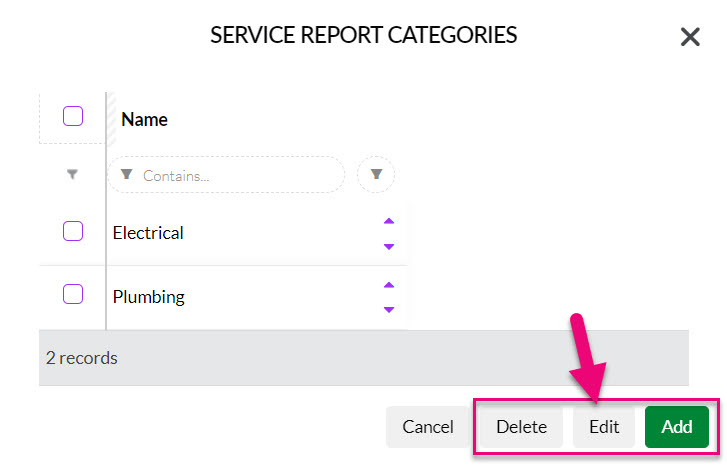Click the Name column header
Screen dimensions: 727x466
coord(144,120)
